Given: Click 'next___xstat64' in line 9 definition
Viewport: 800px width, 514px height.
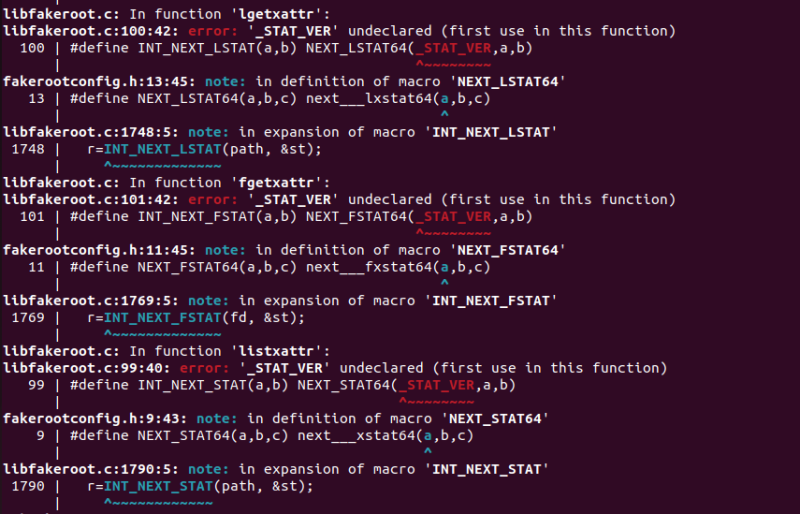Looking at the screenshot, I should tap(356, 435).
